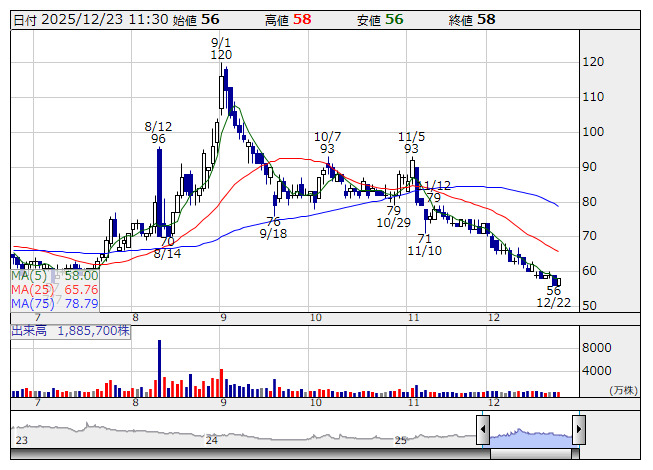Screen dimensions: 653x470
Task: Click the 8/12 high label of 96
Action: click(158, 139)
